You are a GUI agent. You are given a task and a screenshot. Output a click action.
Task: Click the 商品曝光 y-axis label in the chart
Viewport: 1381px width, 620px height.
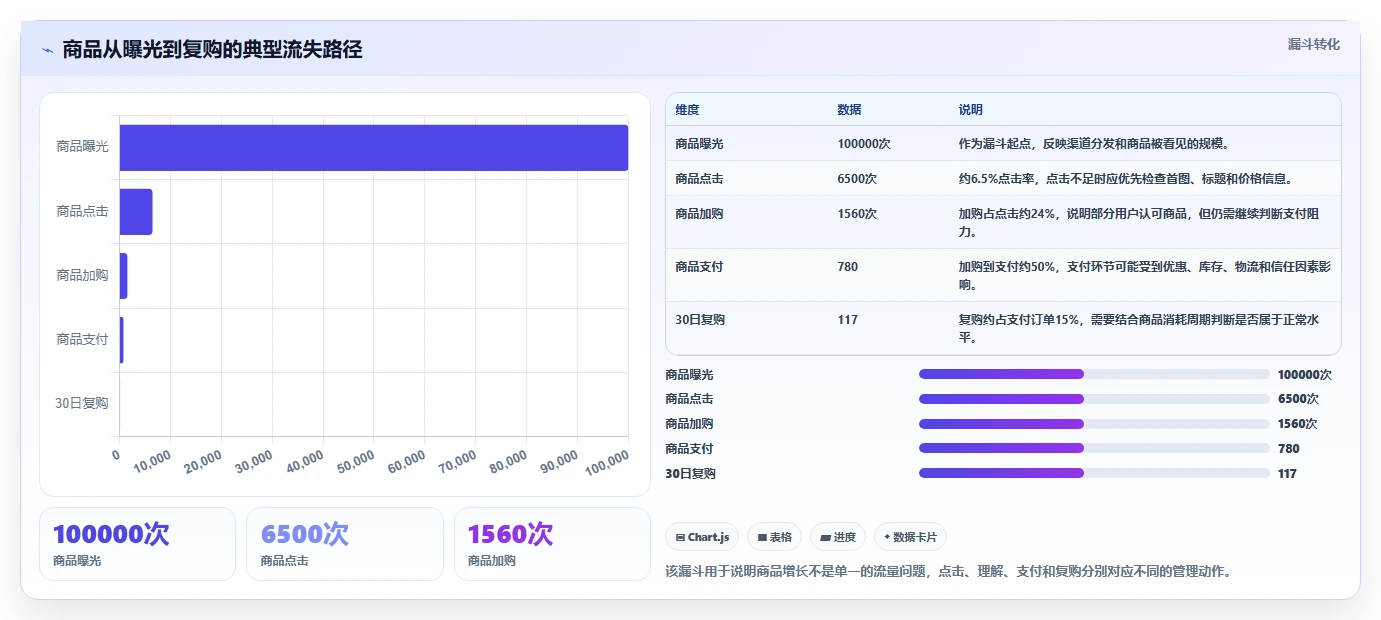[x=82, y=147]
